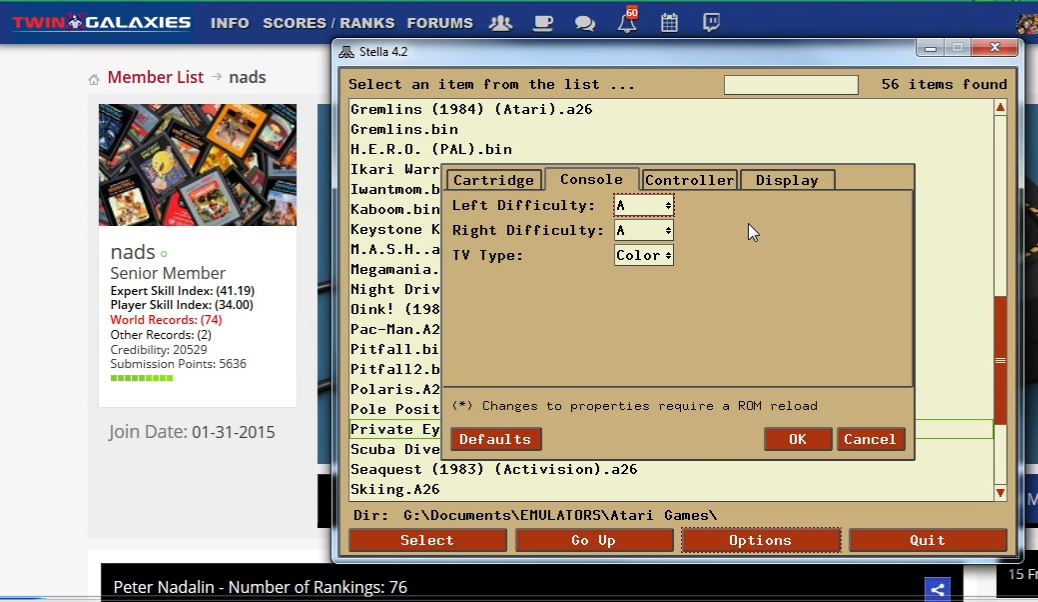The width and height of the screenshot is (1038, 602).
Task: Select Seaquest (1983) (Activision).a26
Action: [671, 470]
